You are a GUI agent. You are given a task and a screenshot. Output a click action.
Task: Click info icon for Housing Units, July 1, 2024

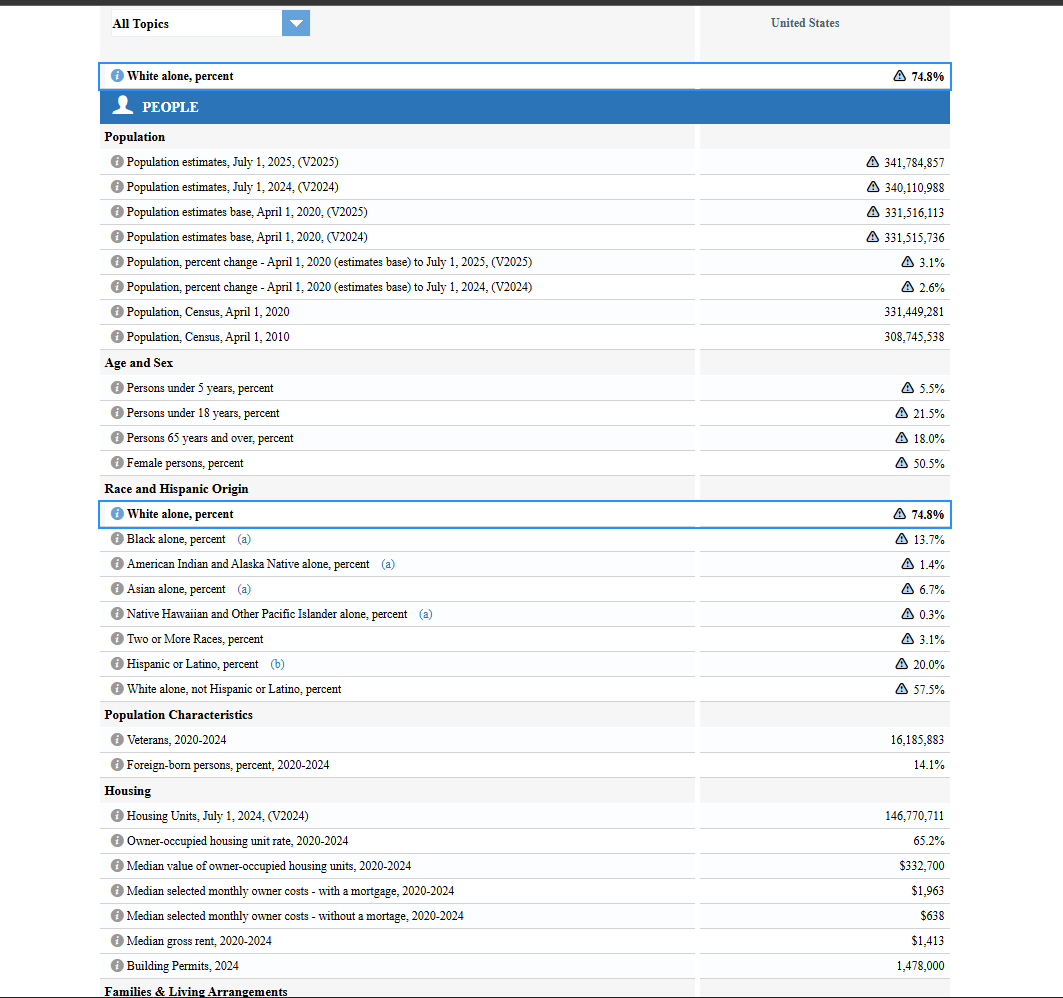pos(117,816)
